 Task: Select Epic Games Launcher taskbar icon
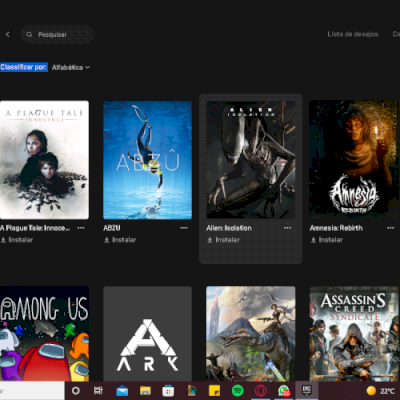(x=307, y=390)
